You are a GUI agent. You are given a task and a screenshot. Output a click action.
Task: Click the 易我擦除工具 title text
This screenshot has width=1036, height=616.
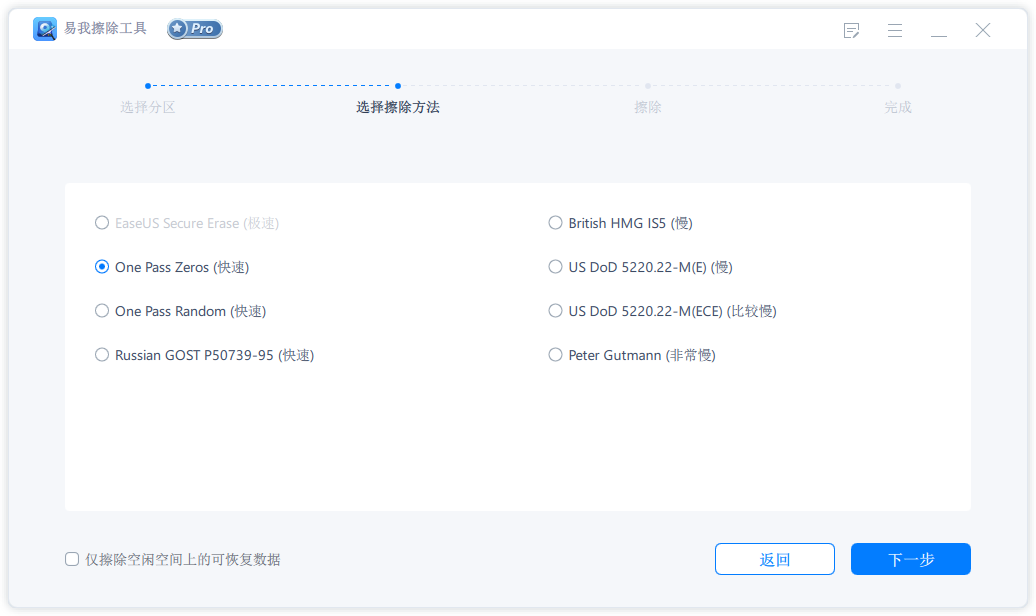(x=105, y=28)
